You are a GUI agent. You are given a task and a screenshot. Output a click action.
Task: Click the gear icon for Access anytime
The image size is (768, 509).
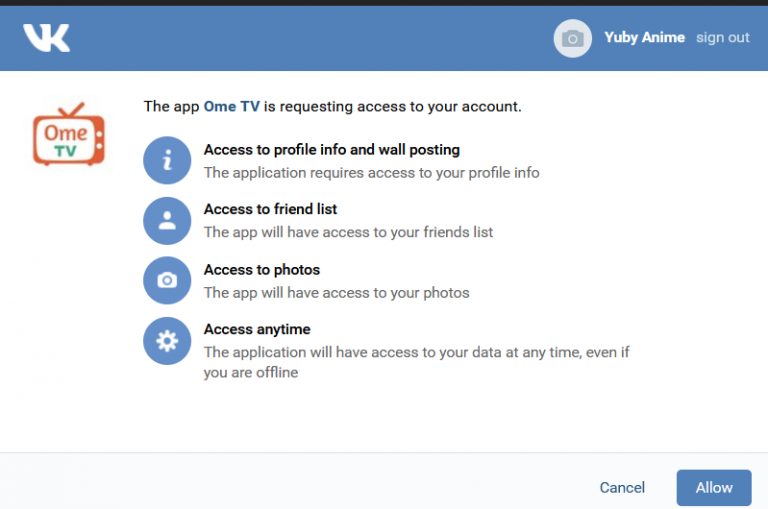tap(167, 341)
